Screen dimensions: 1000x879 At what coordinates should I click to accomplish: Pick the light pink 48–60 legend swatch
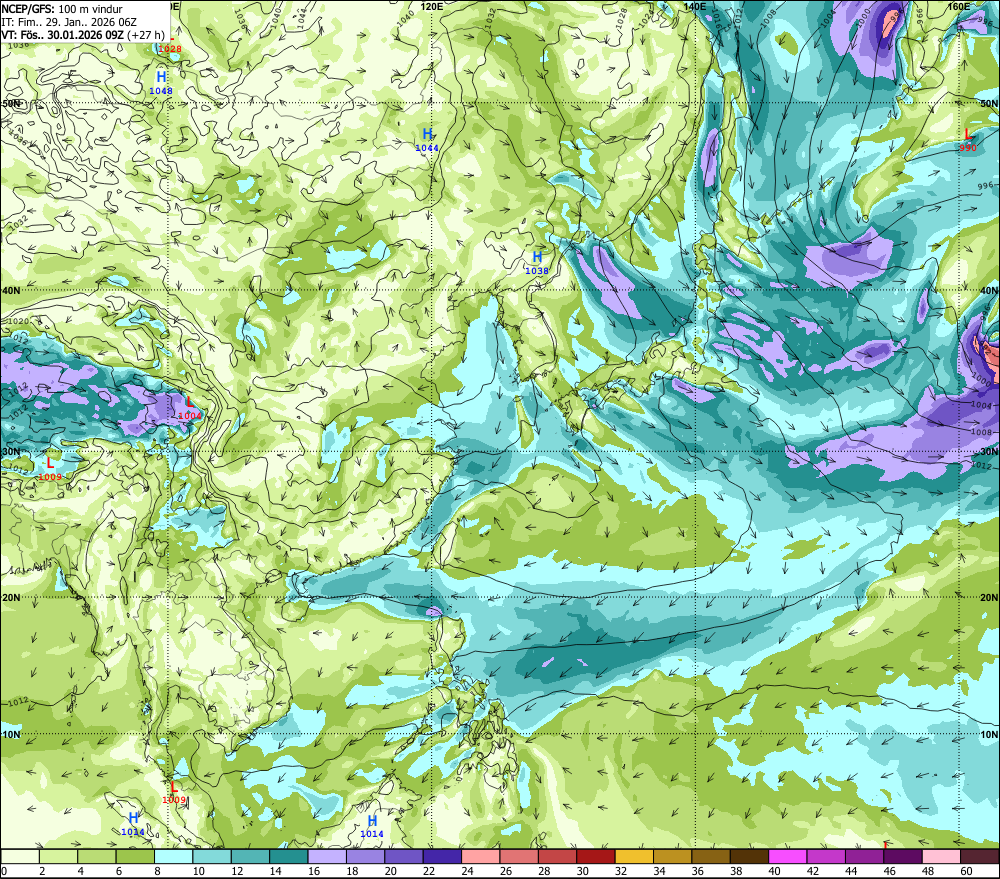click(941, 856)
